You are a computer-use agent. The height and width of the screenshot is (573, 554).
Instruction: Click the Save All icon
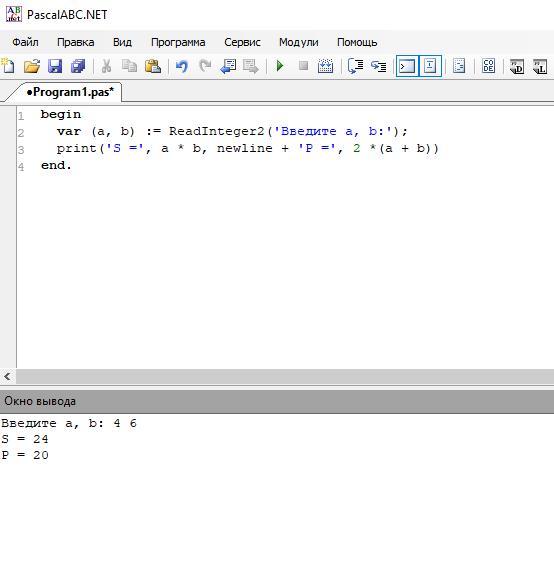[x=78, y=67]
